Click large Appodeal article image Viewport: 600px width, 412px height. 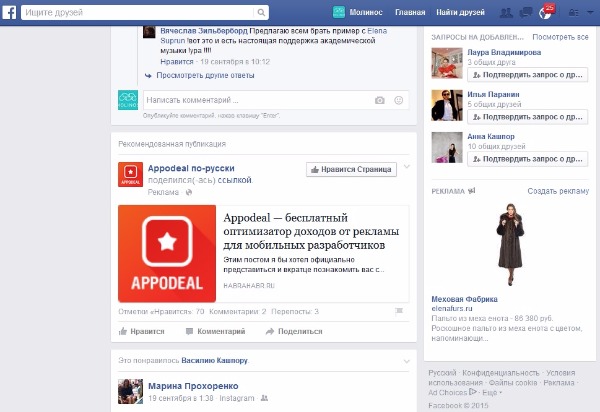pos(167,254)
